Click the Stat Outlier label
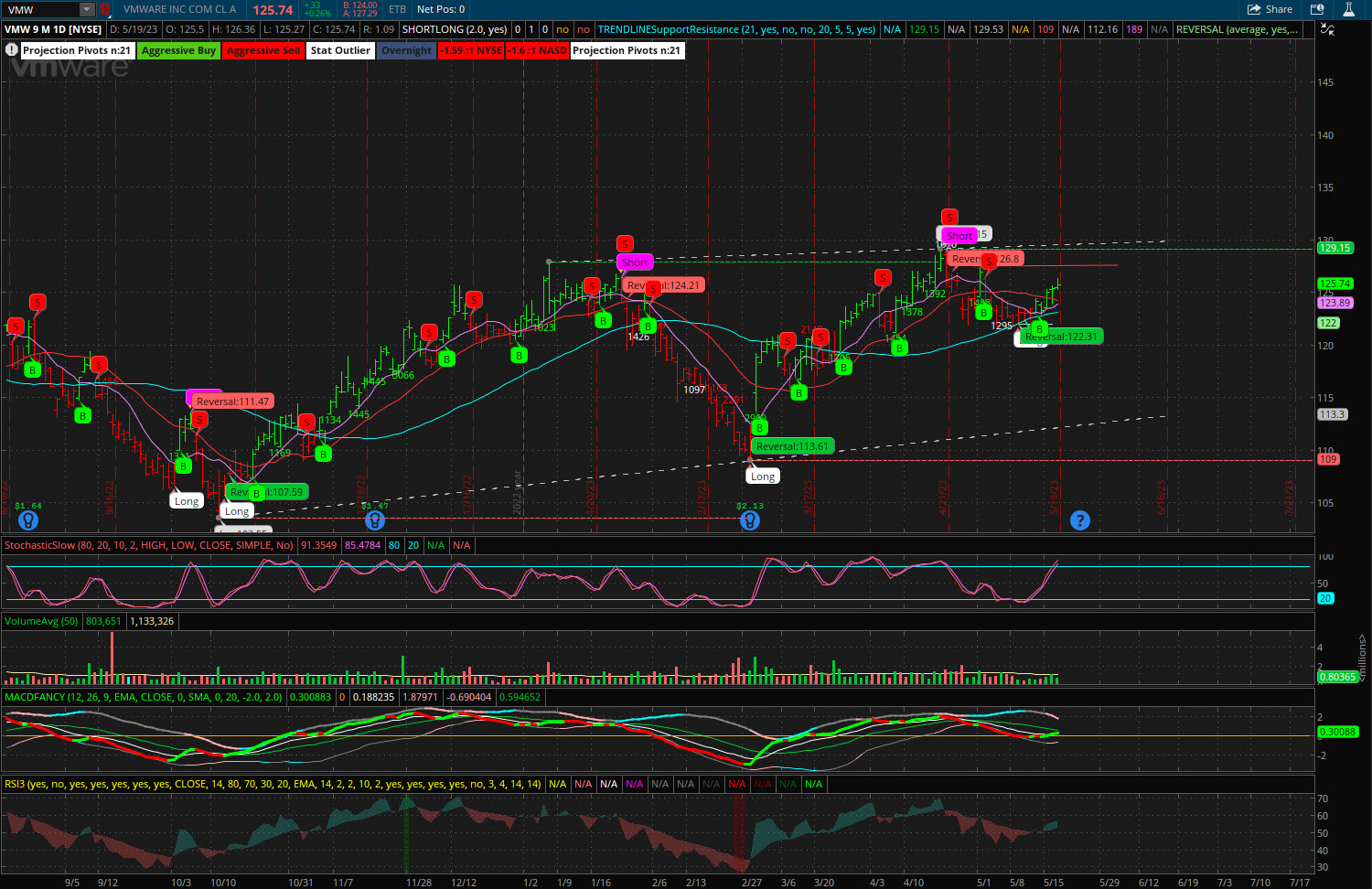The height and width of the screenshot is (889, 1372). point(340,50)
